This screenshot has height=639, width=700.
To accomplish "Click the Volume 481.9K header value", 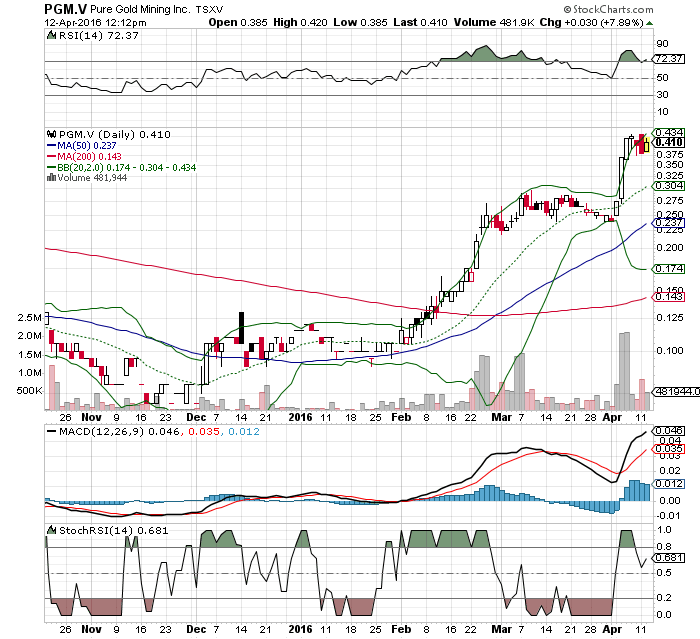I will (494, 22).
